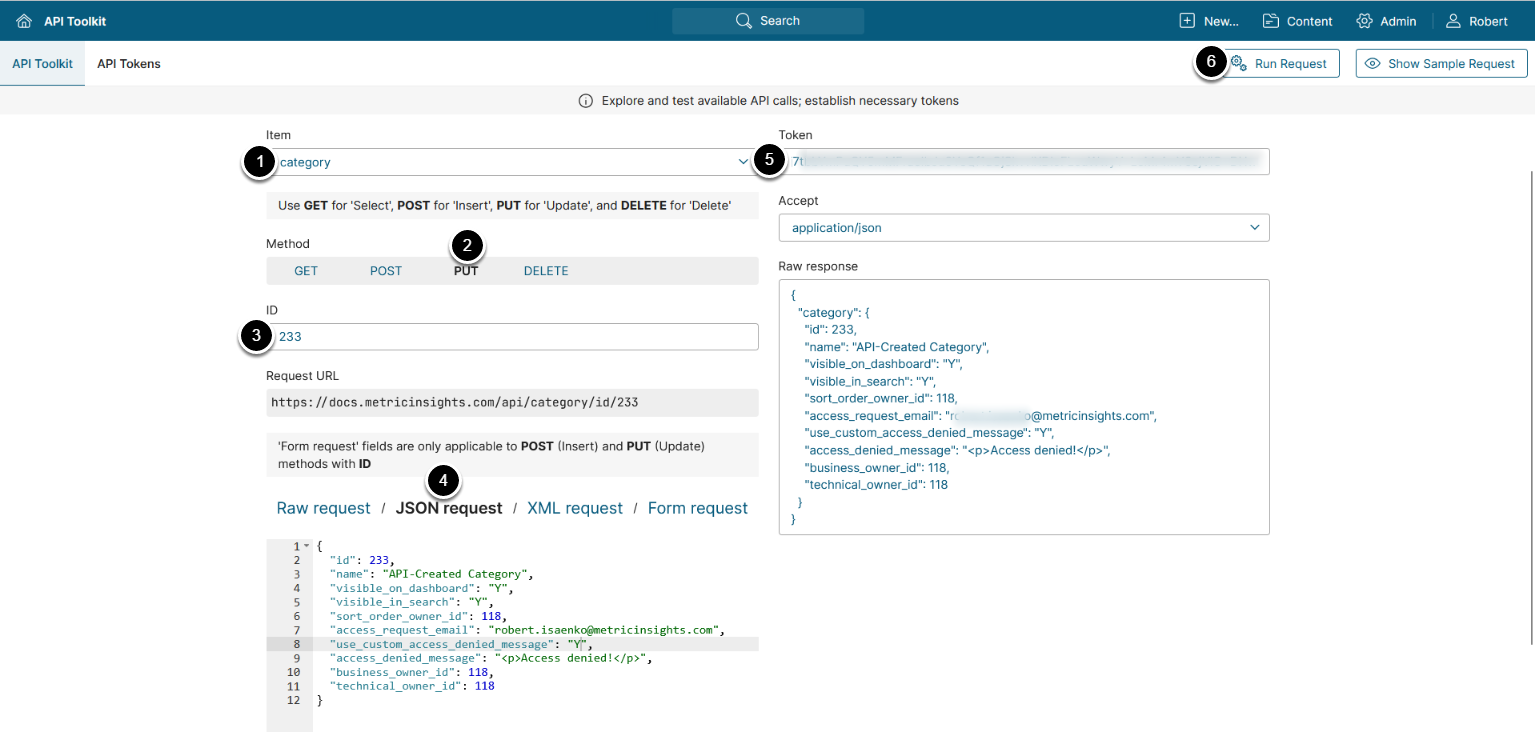Click the gears icon on Run Request
Viewport: 1535px width, 732px height.
[x=1239, y=64]
